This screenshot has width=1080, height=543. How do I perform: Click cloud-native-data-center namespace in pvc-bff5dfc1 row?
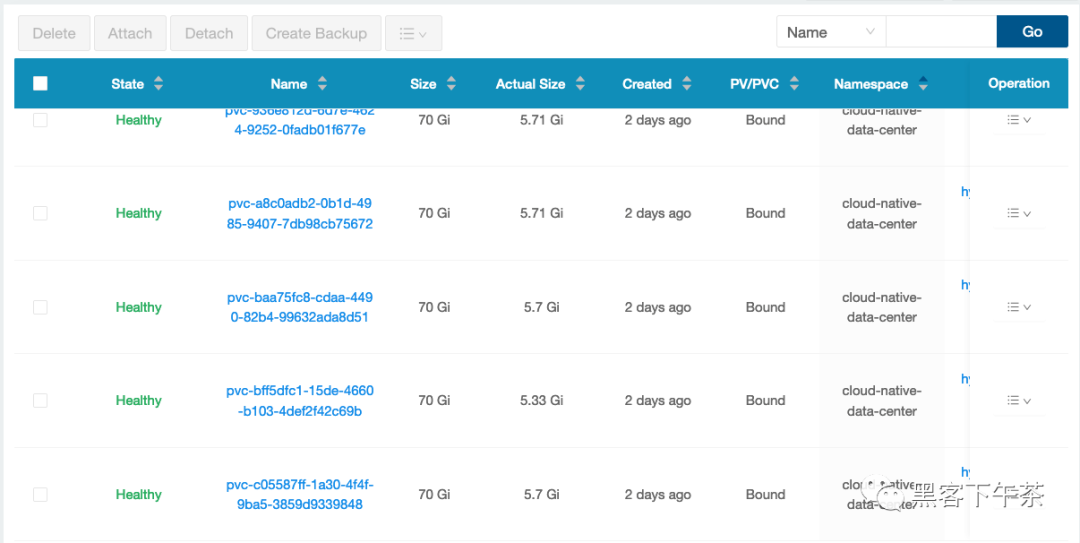(882, 401)
